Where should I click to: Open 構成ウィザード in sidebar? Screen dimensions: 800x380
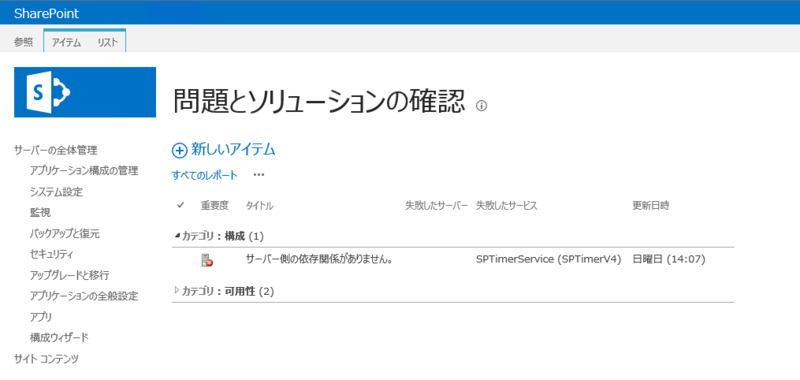[59, 338]
